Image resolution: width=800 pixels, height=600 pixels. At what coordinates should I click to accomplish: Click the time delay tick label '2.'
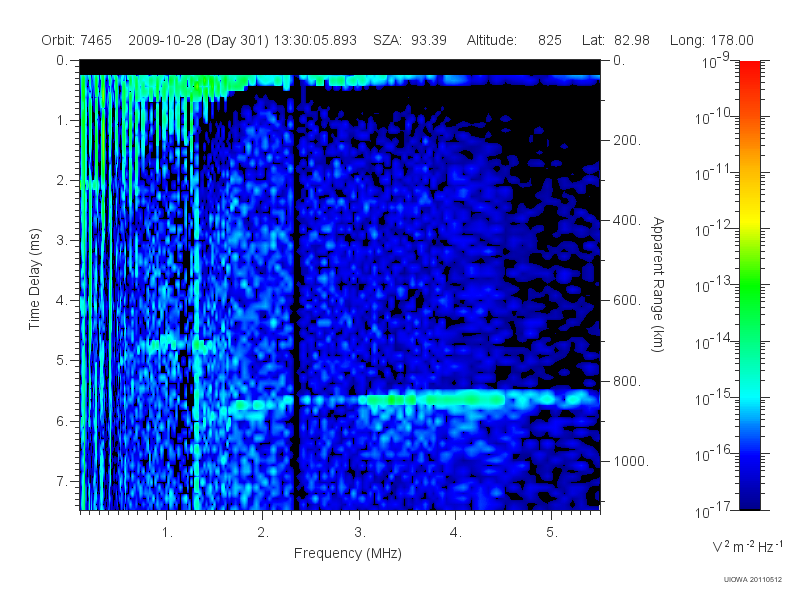(62, 181)
